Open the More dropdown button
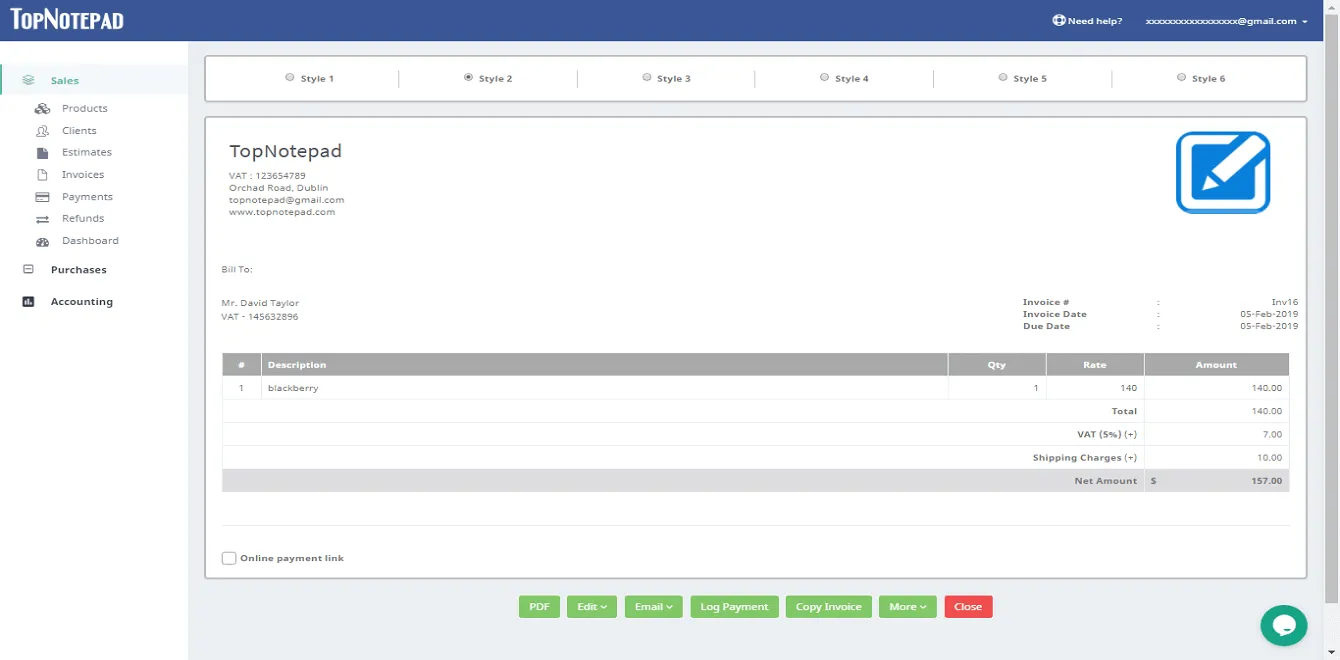1340x660 pixels. pyautogui.click(x=908, y=606)
